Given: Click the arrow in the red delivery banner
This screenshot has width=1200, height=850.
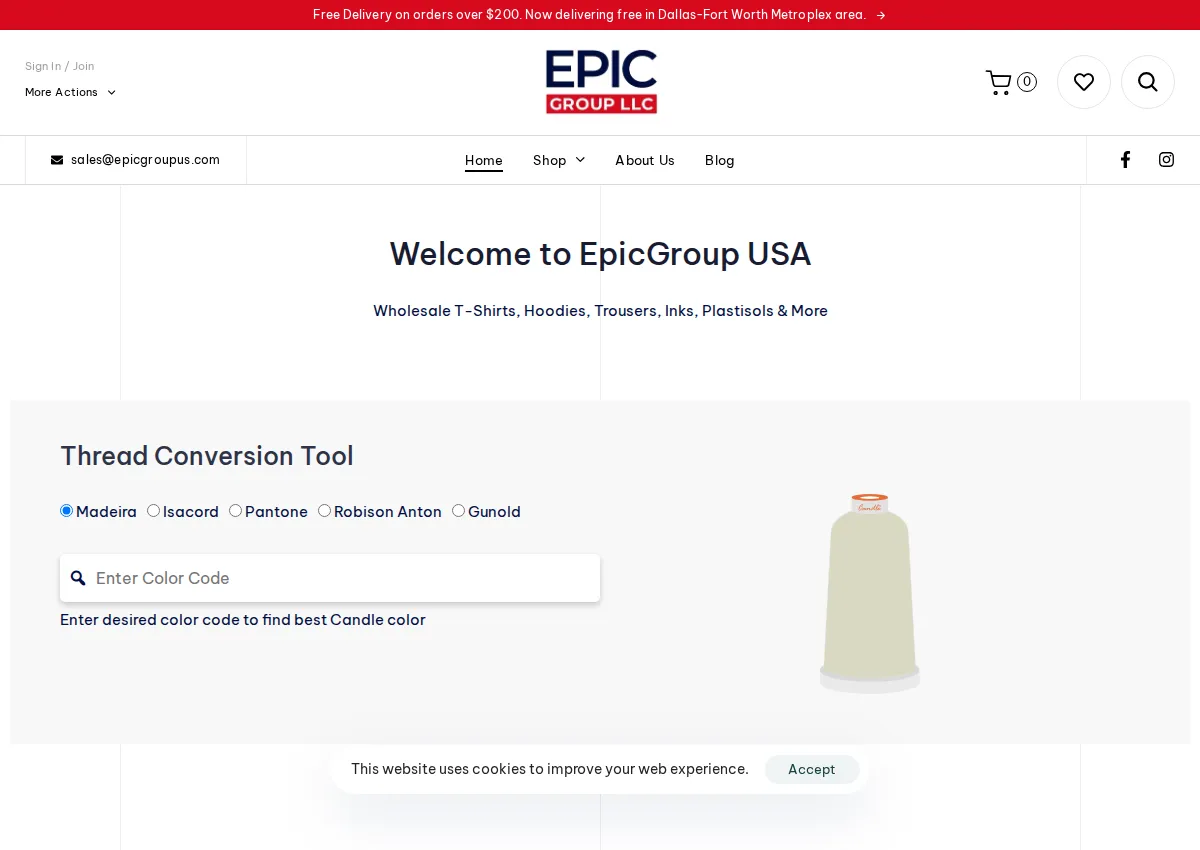Looking at the screenshot, I should coord(881,15).
